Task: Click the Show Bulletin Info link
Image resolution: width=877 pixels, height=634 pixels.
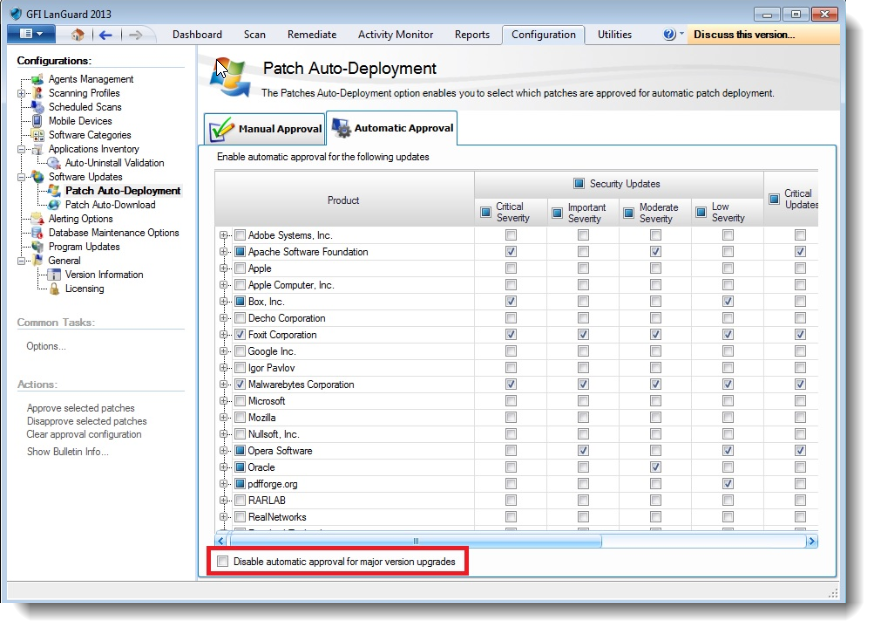Action: click(x=67, y=452)
